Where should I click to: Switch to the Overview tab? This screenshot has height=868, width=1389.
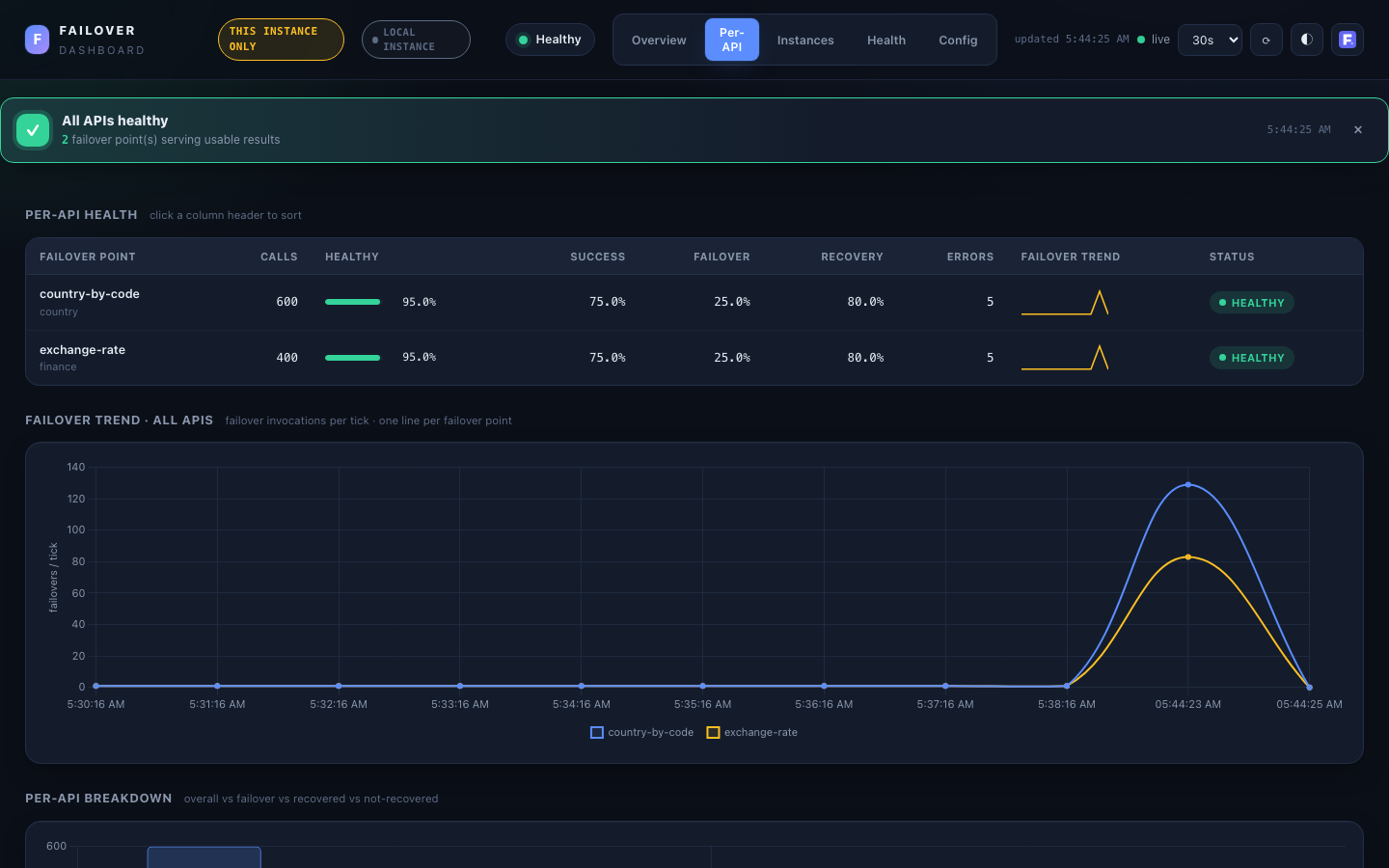click(x=659, y=40)
